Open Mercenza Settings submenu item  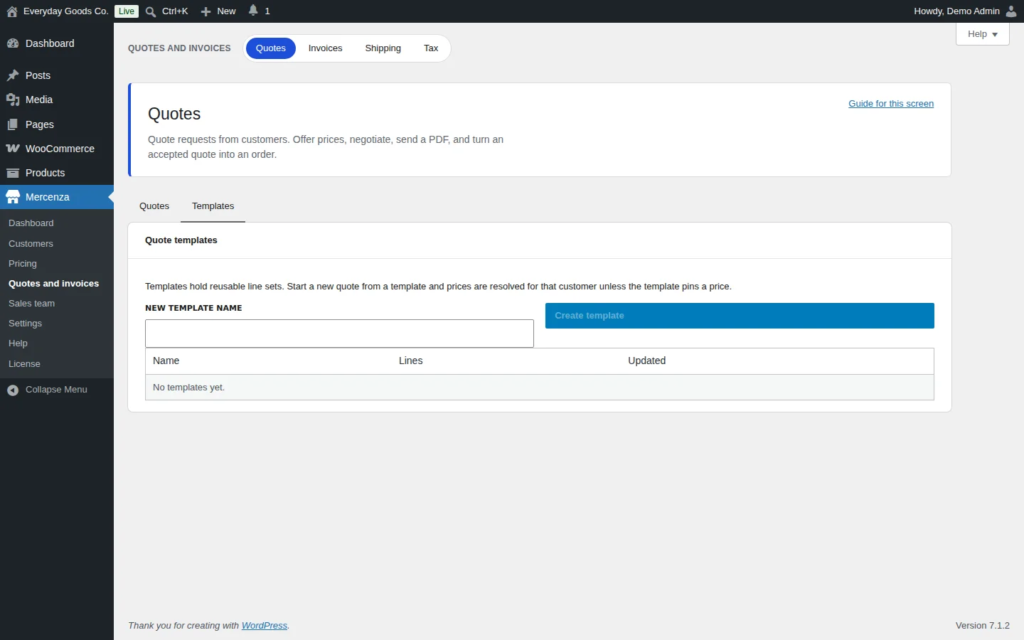click(x=25, y=323)
